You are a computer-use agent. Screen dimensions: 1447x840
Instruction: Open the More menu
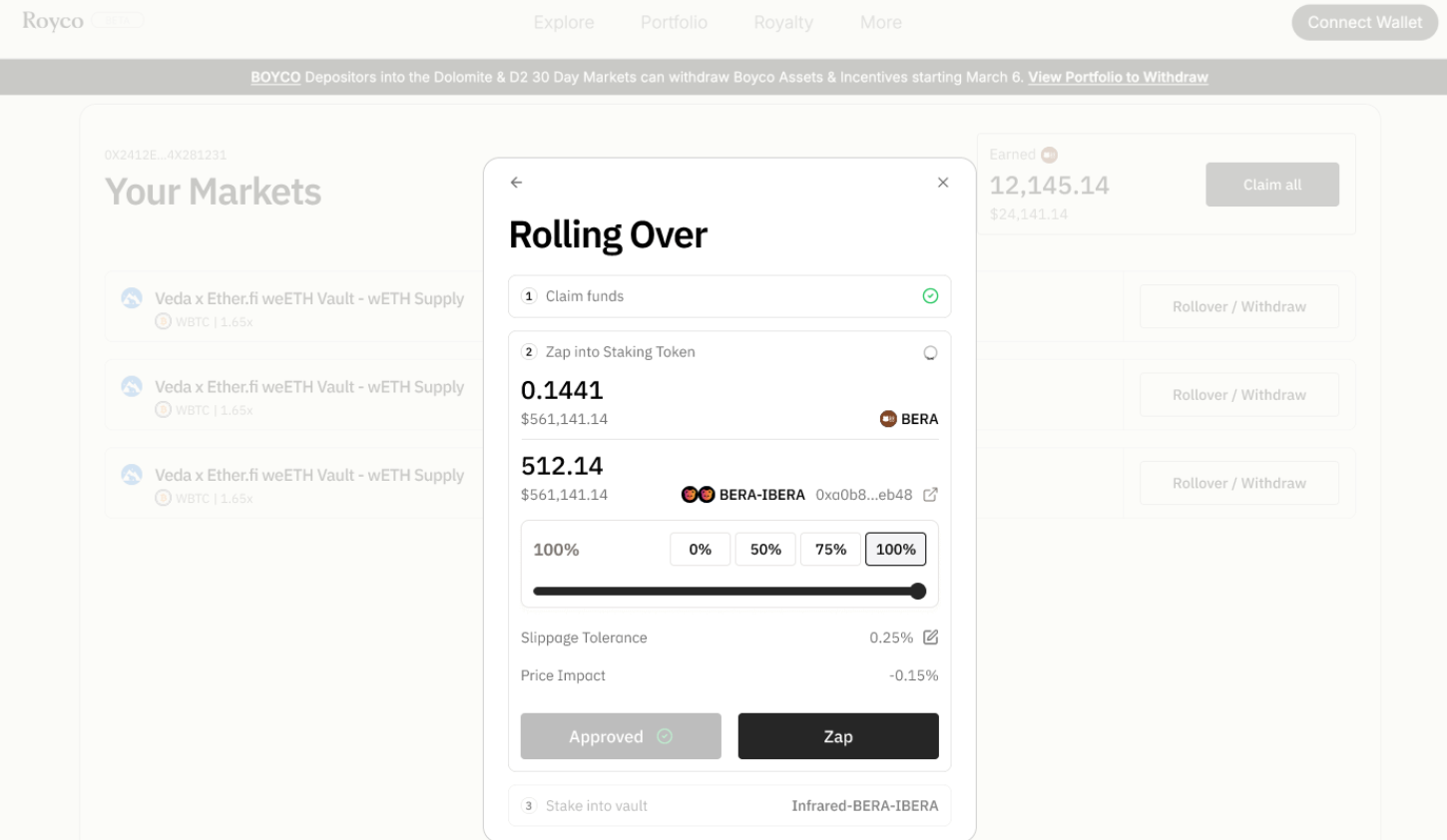pyautogui.click(x=881, y=22)
